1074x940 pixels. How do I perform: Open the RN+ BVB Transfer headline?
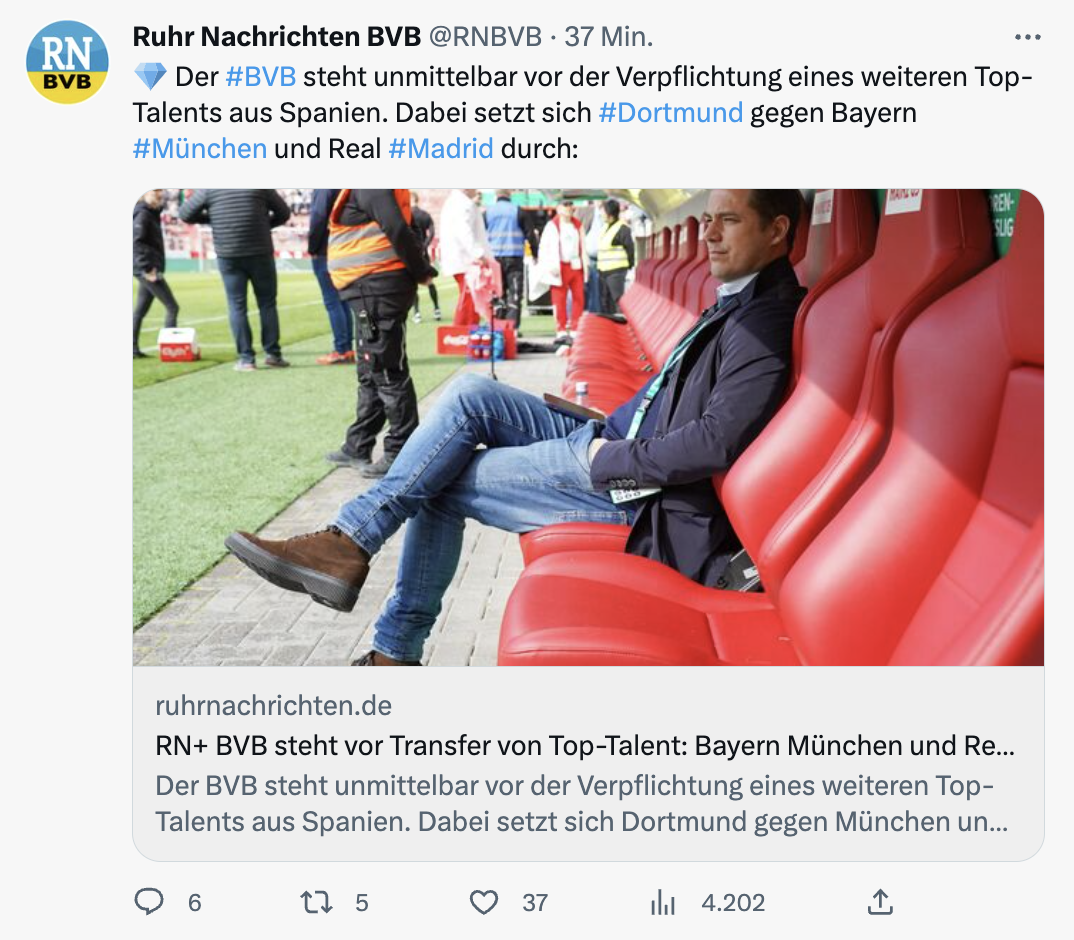point(585,745)
